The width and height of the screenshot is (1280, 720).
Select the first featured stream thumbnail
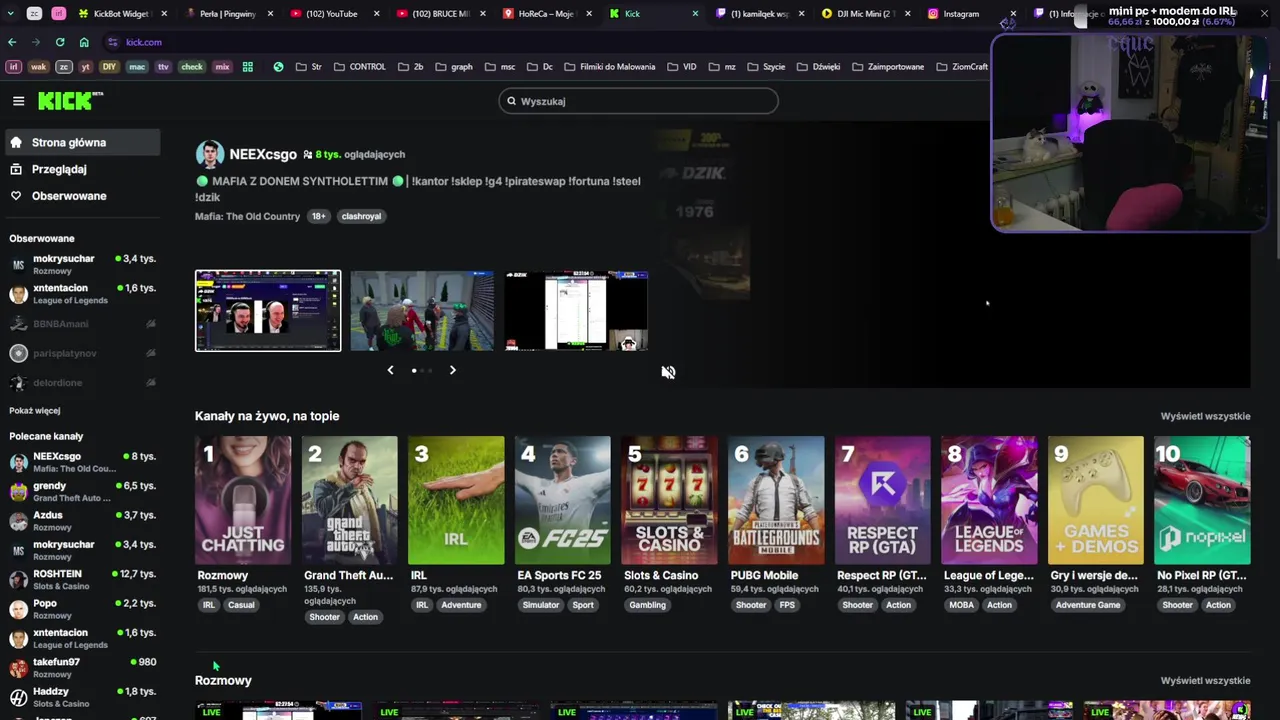(x=268, y=311)
